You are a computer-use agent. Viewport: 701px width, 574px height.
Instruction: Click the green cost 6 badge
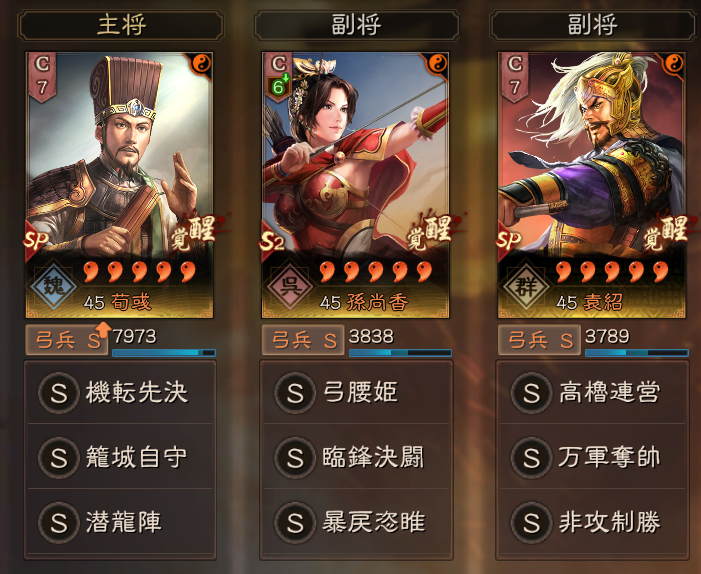point(279,87)
